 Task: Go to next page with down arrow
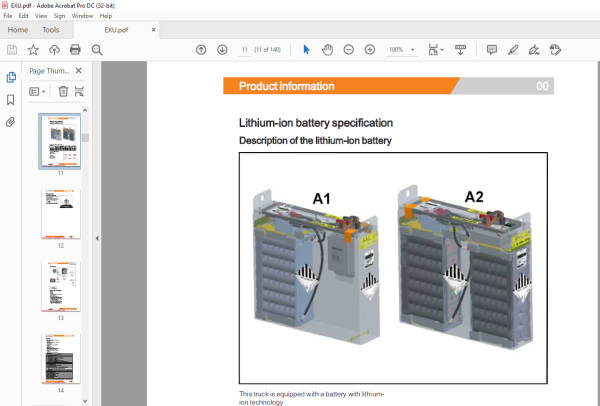click(x=222, y=50)
